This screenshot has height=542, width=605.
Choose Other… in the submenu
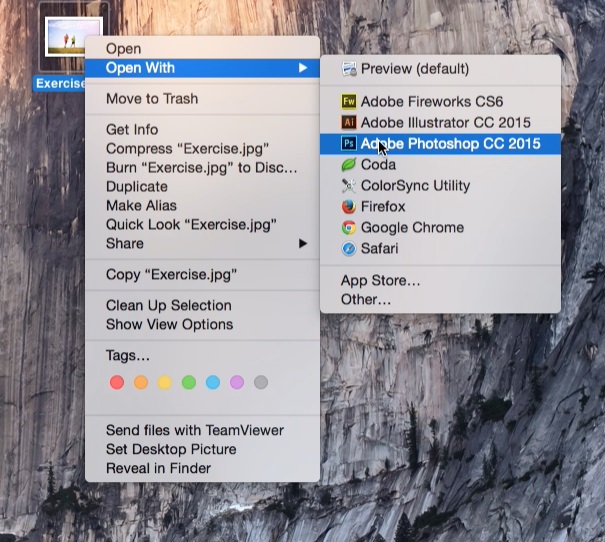440,299
